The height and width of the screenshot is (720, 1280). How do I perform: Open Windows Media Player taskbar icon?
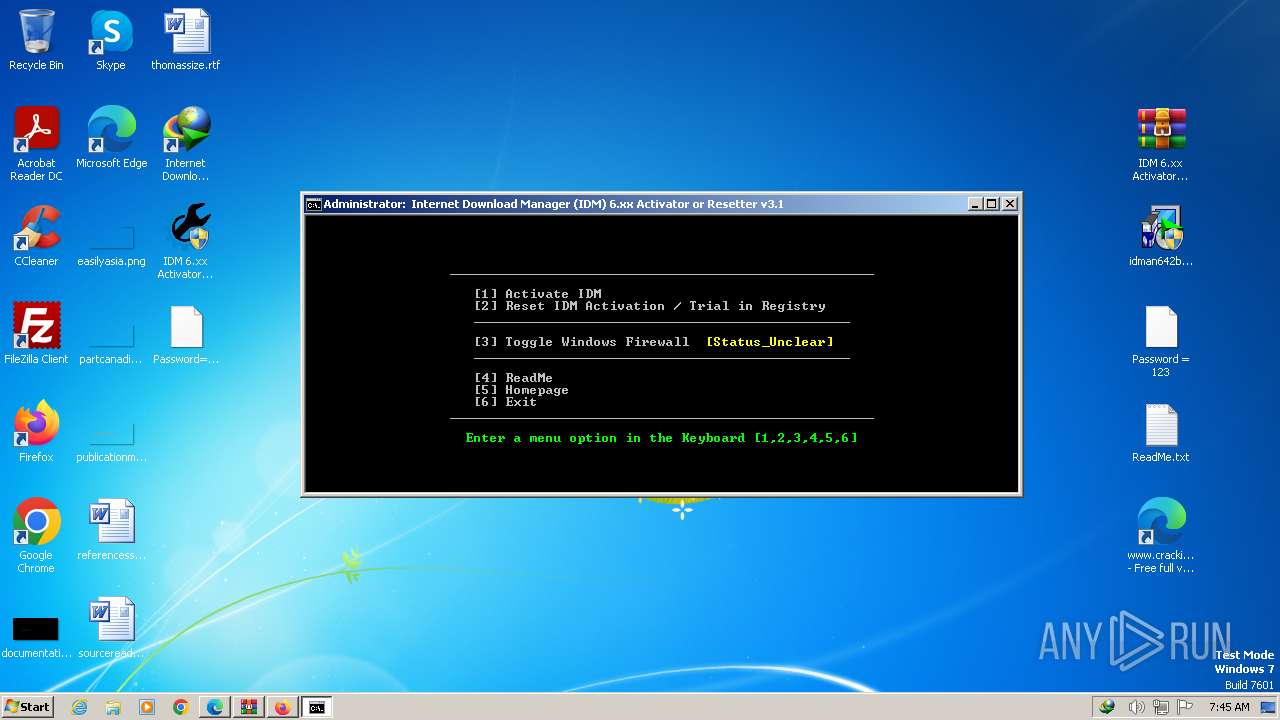pyautogui.click(x=147, y=707)
